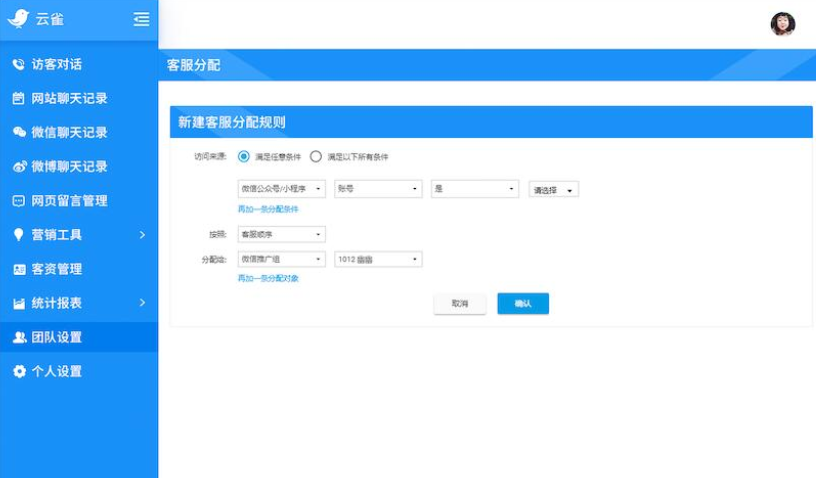Select the 满足以下所有条件 radio button

316,157
